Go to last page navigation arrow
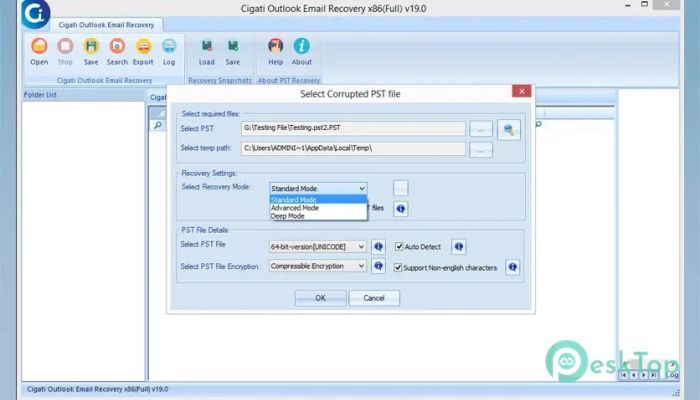Image resolution: width=700 pixels, height=400 pixels. [x=653, y=375]
